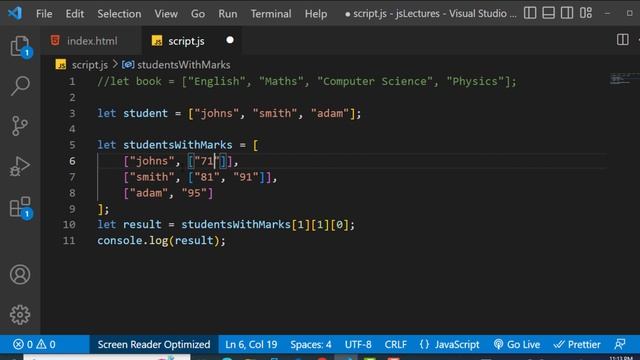Click the VS Code logo icon
This screenshot has width=640, height=360.
pyautogui.click(x=15, y=13)
